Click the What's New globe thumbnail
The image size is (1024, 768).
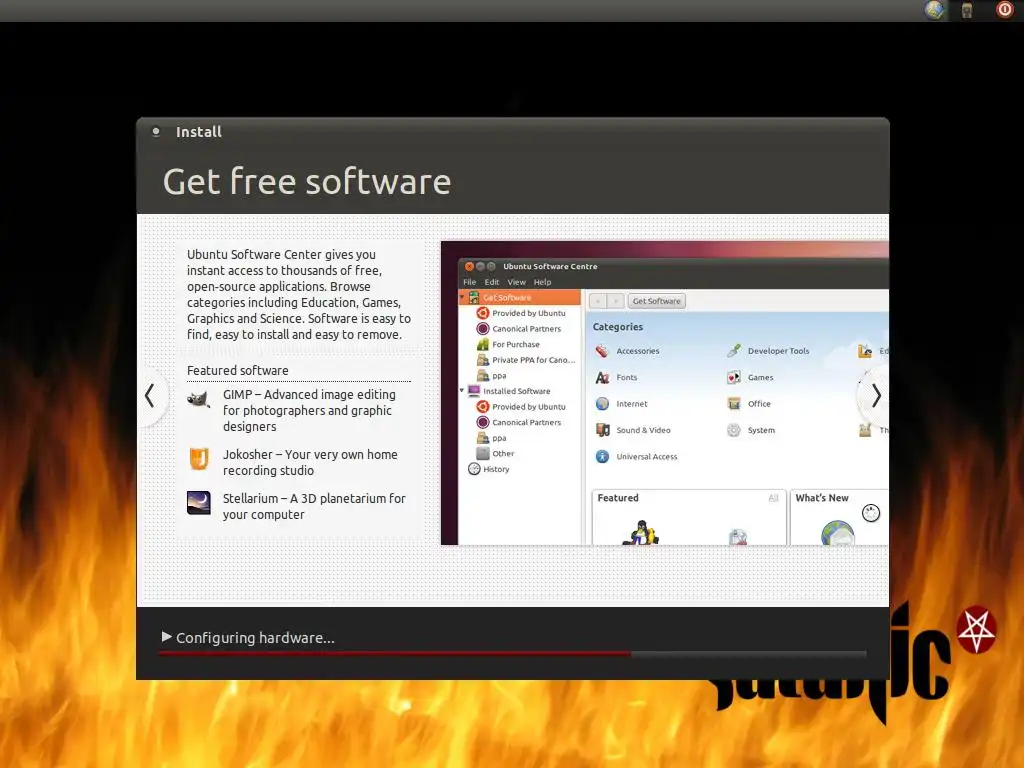(x=837, y=533)
